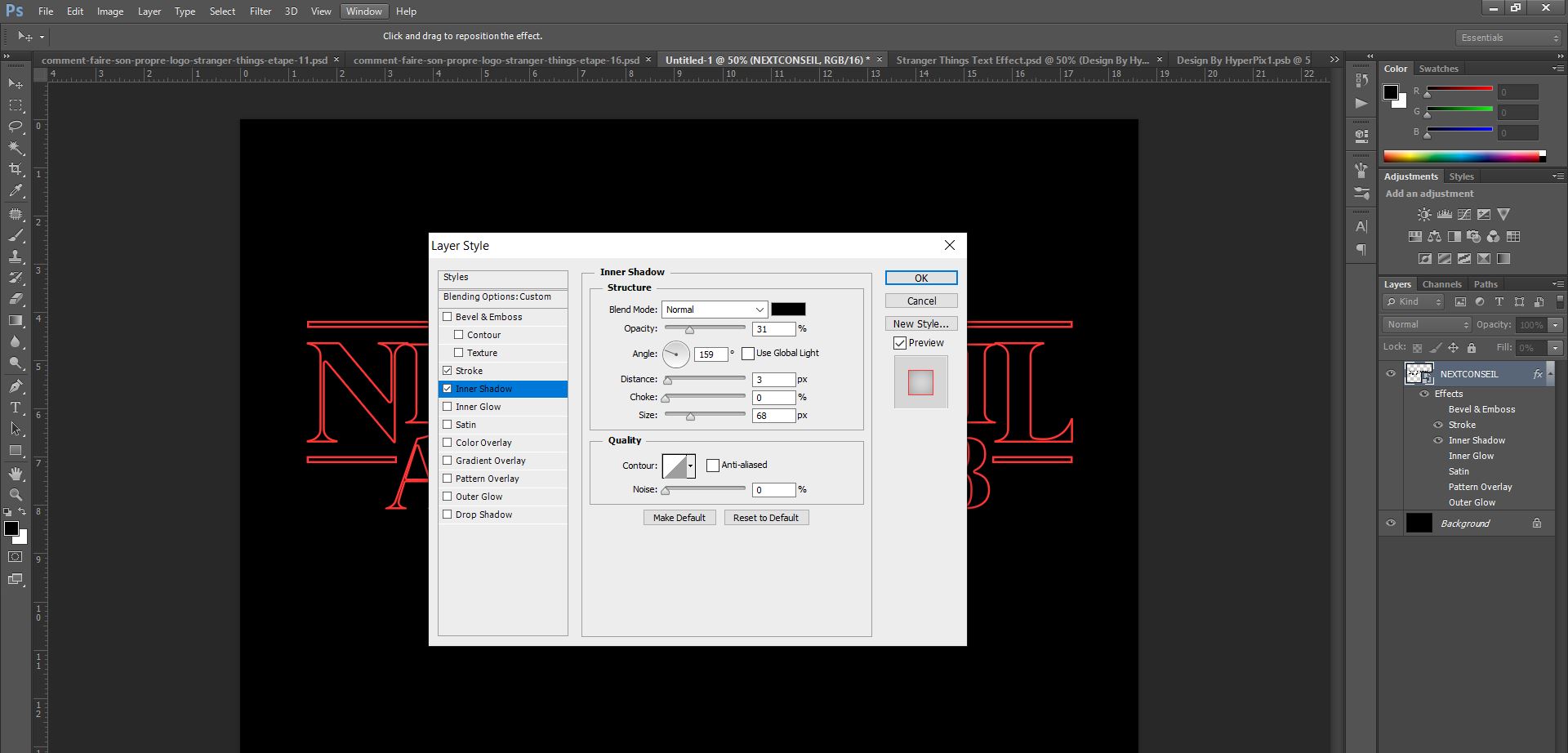Show more document tabs arrow
This screenshot has height=753, width=1568.
[x=1334, y=60]
